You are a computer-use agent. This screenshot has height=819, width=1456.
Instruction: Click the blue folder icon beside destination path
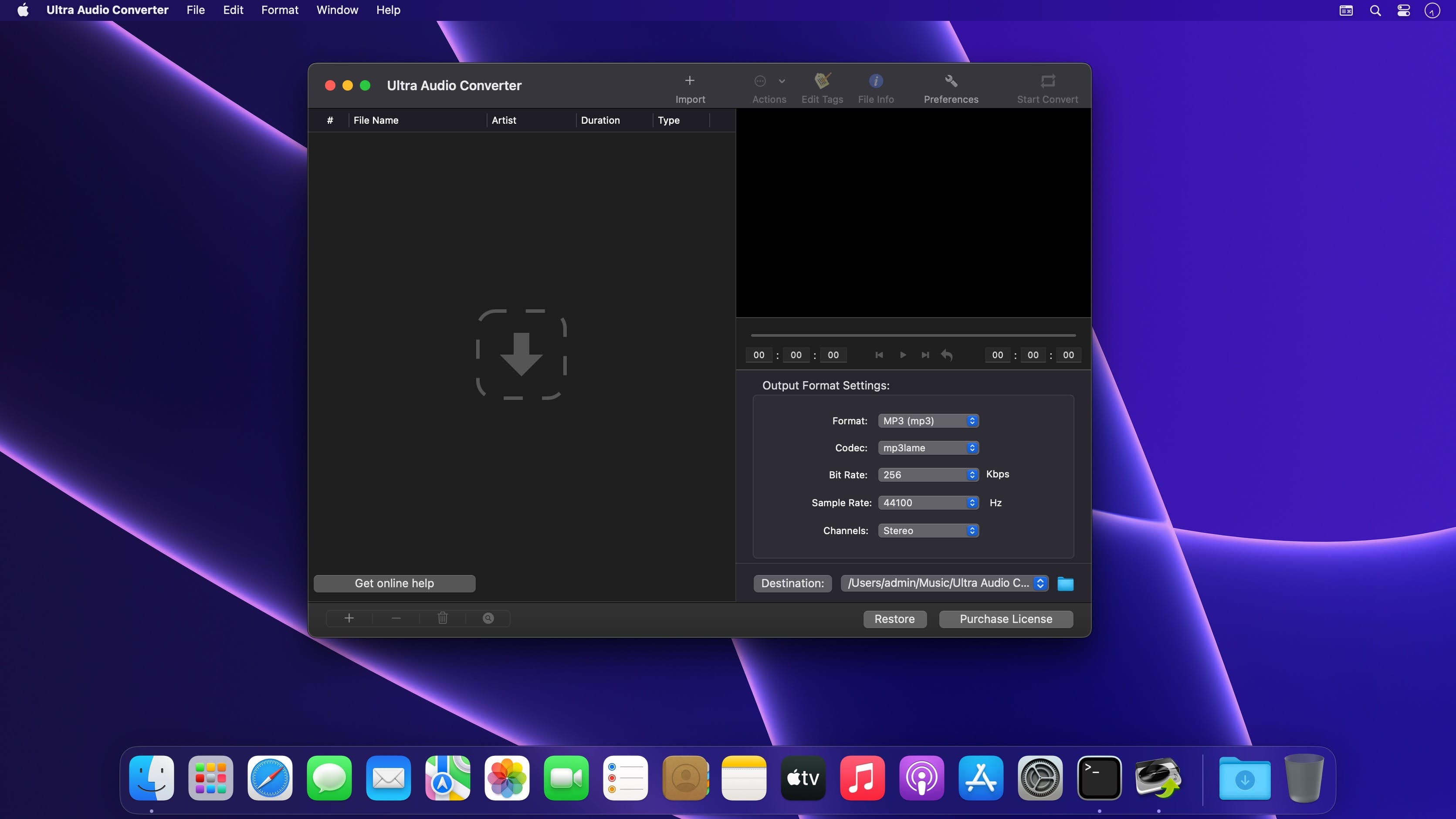pos(1065,583)
